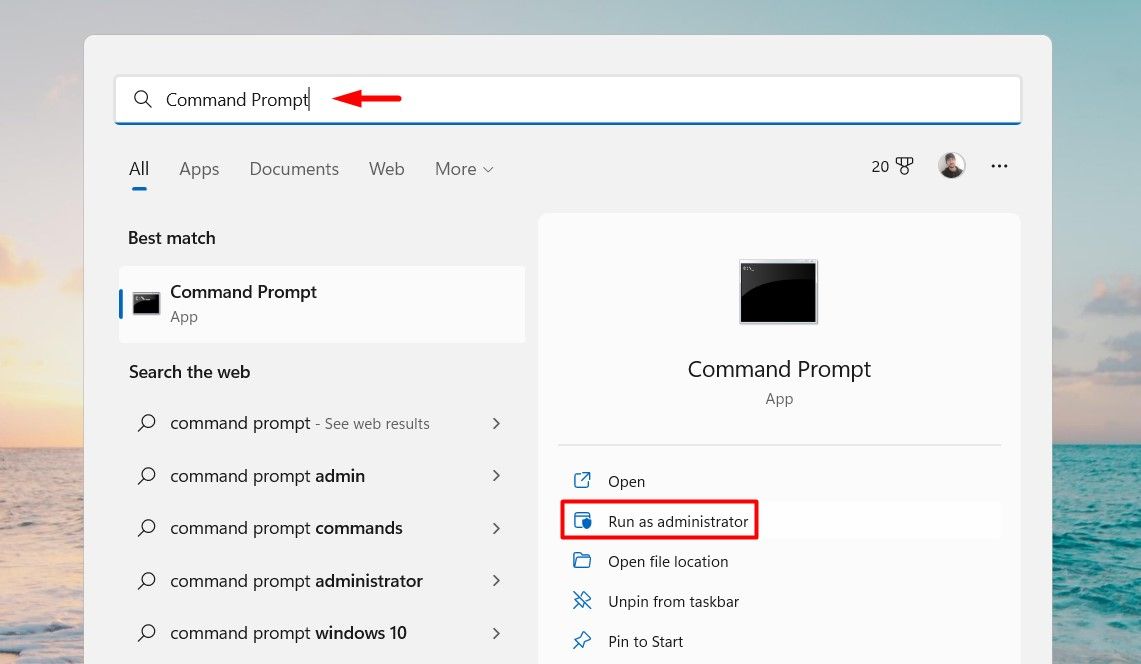Expand the command prompt commands suggestion arrow
The image size is (1141, 664).
pos(496,528)
